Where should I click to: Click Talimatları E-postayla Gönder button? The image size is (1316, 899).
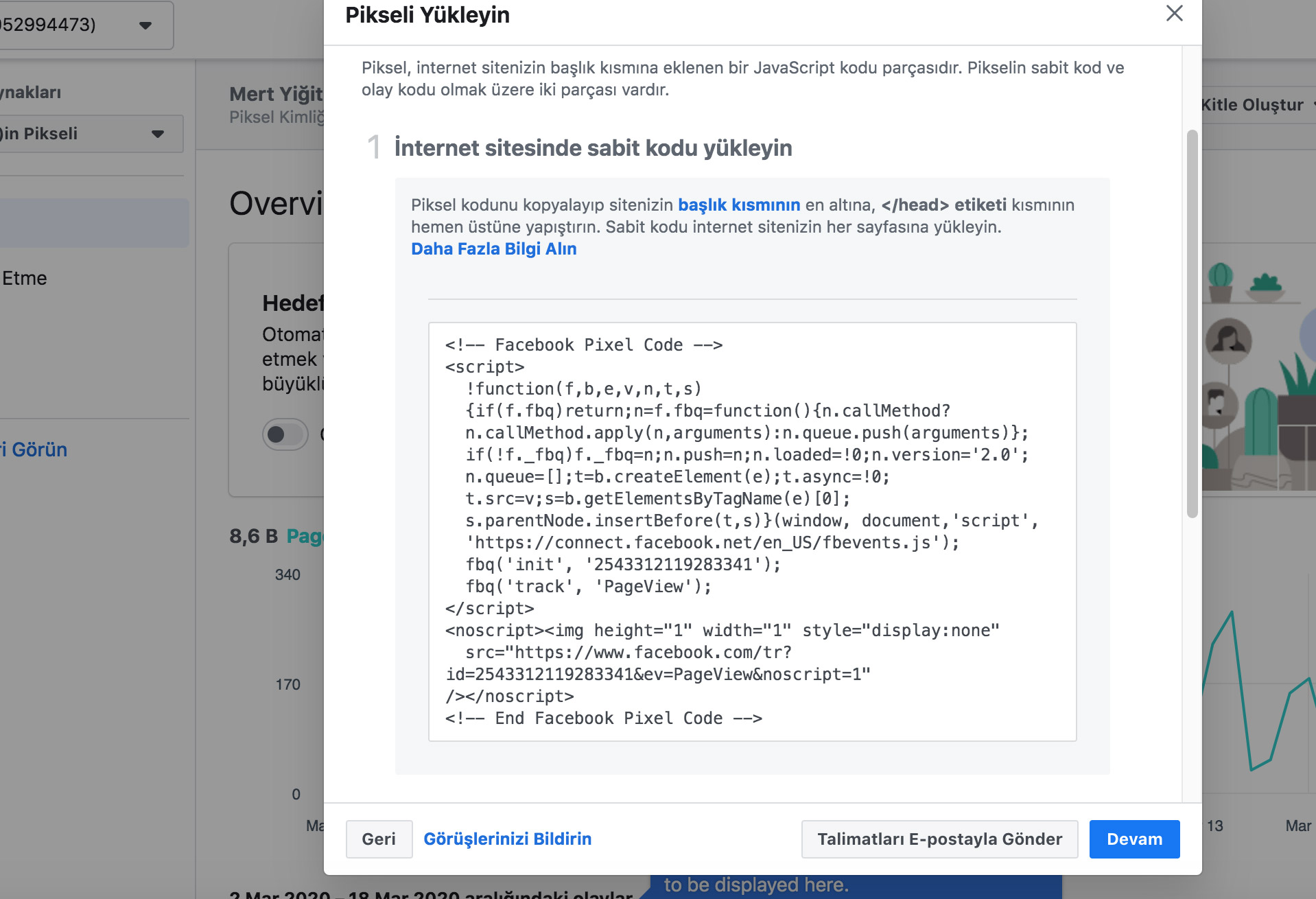[x=939, y=839]
